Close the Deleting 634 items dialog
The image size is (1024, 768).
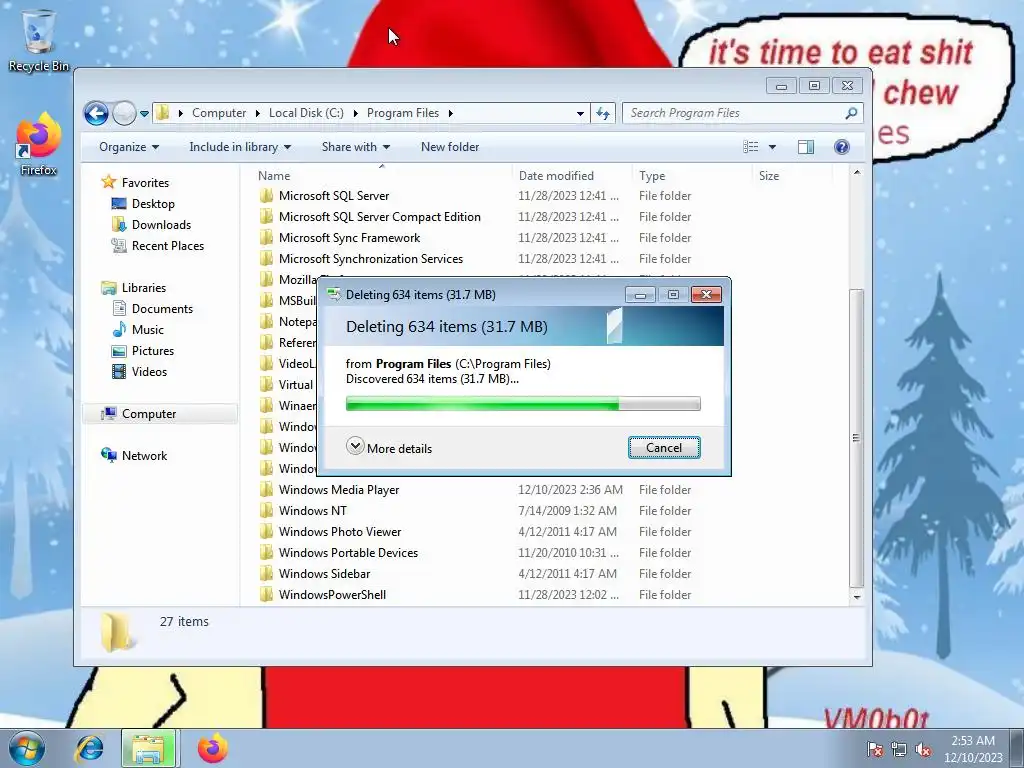706,295
